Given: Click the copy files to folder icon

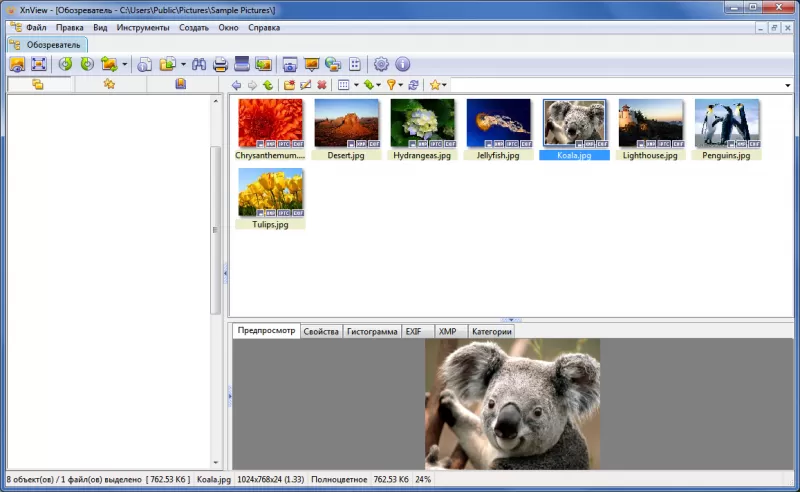Looking at the screenshot, I should 167,64.
